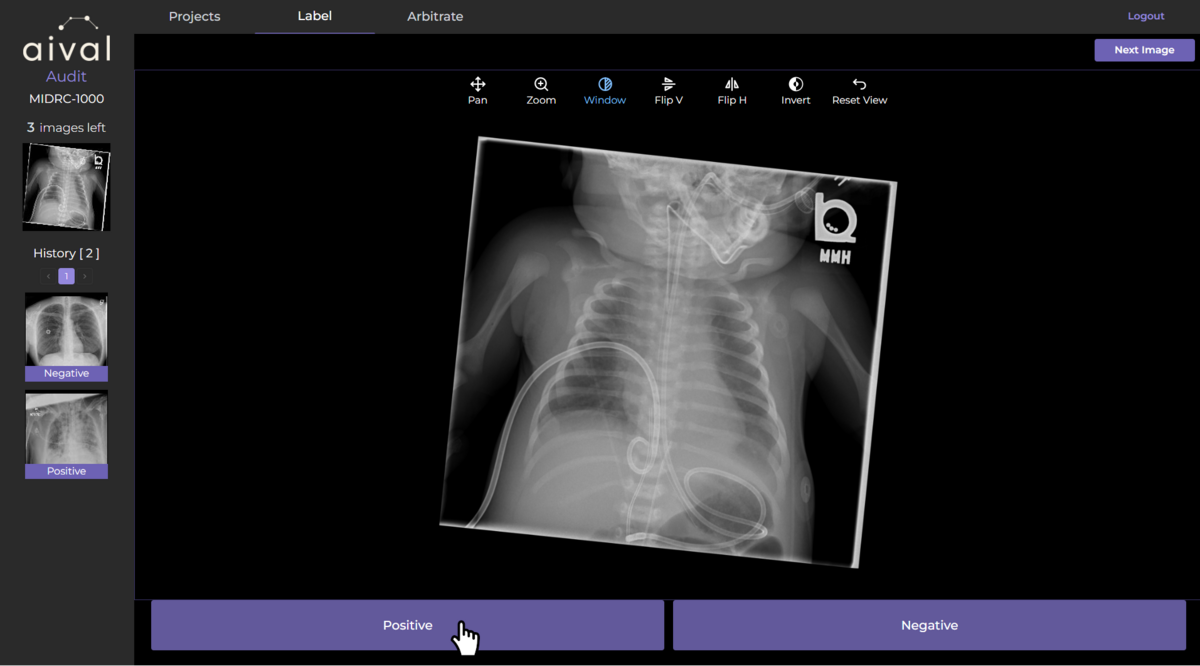Click the Logout link

tap(1146, 15)
